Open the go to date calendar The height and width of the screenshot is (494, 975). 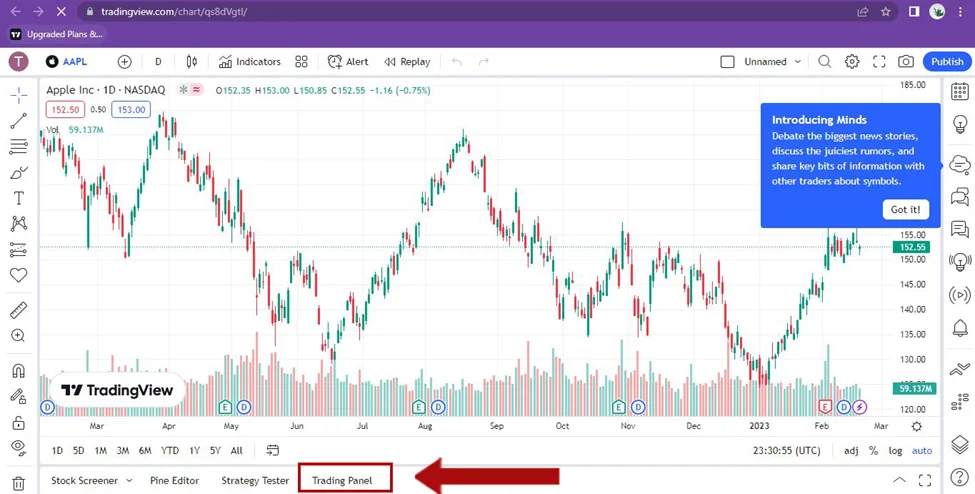[x=272, y=450]
